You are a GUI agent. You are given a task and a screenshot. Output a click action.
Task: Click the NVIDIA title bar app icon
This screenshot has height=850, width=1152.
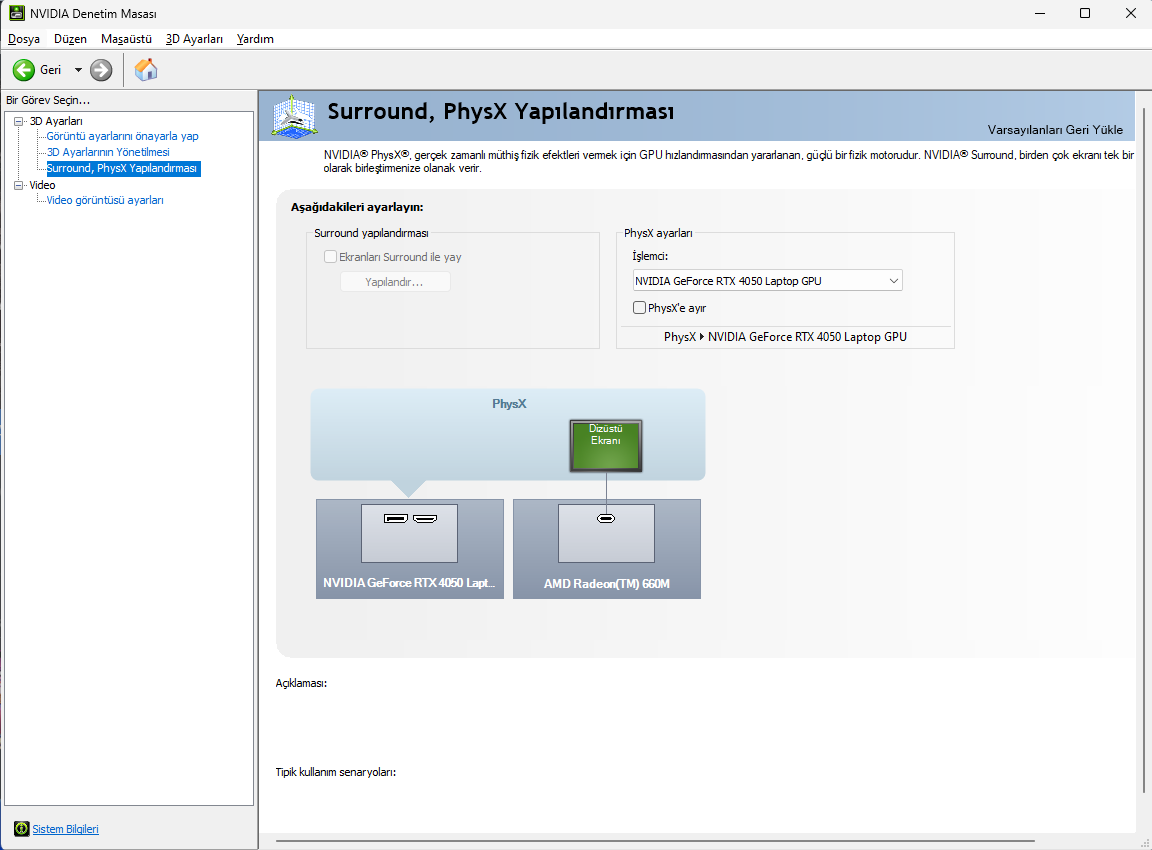(x=16, y=13)
